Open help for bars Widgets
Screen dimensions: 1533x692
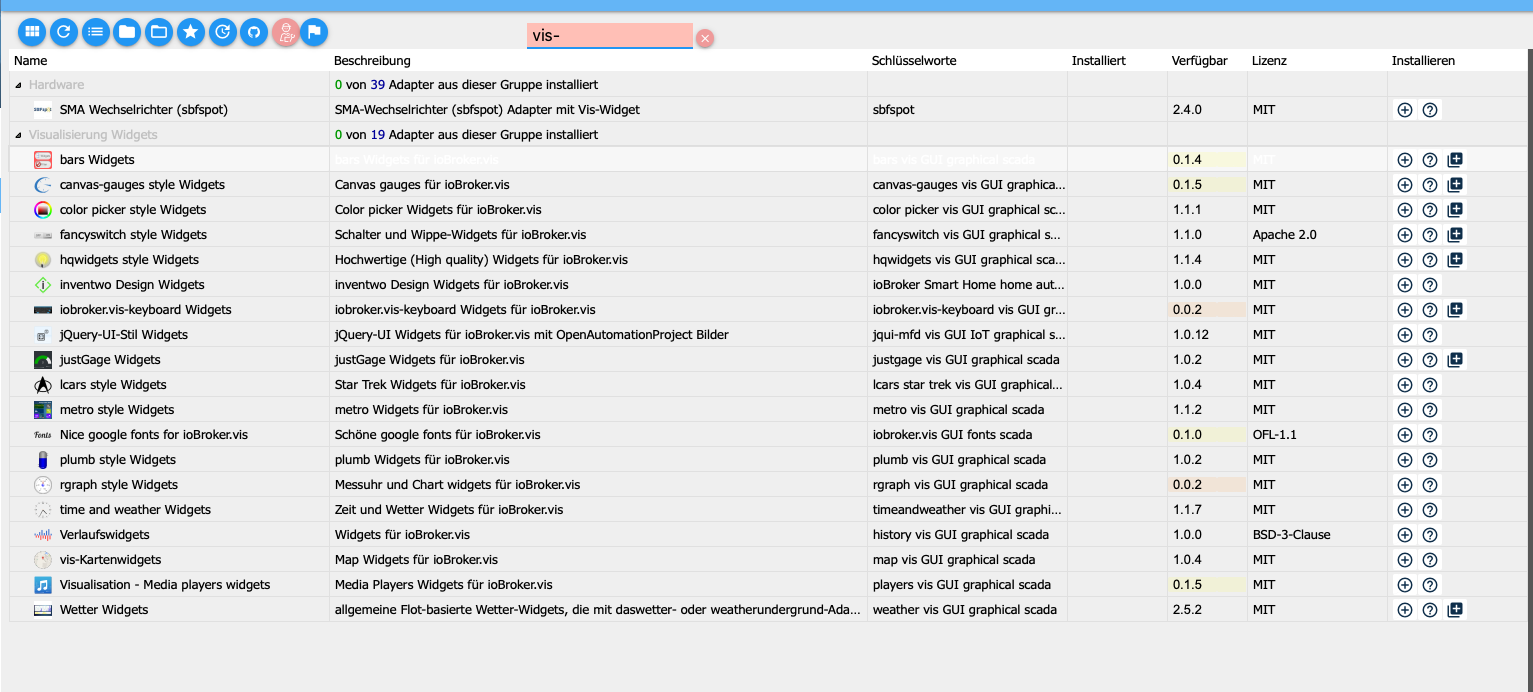point(1430,160)
